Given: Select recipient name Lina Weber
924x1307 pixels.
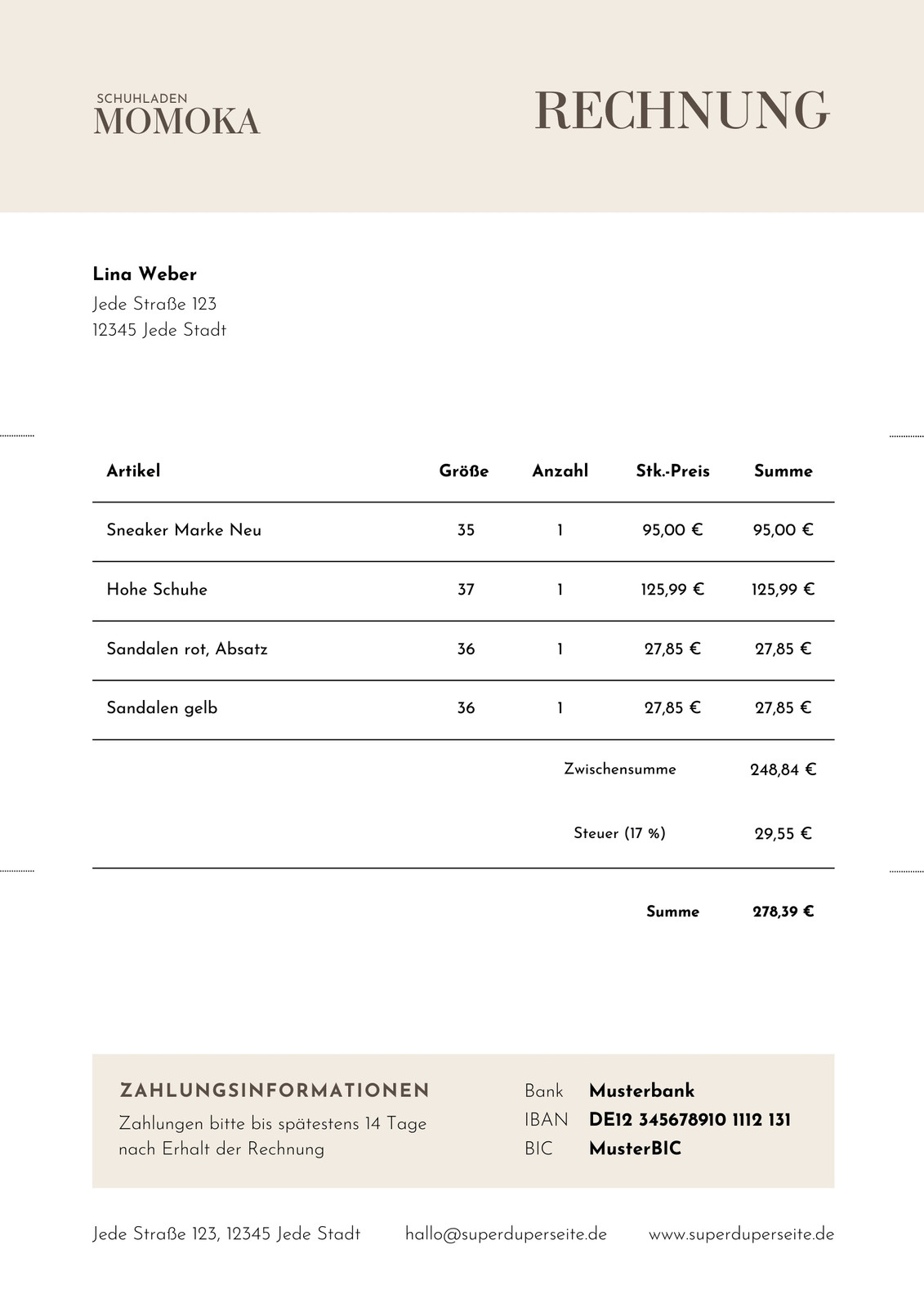Looking at the screenshot, I should click(145, 274).
